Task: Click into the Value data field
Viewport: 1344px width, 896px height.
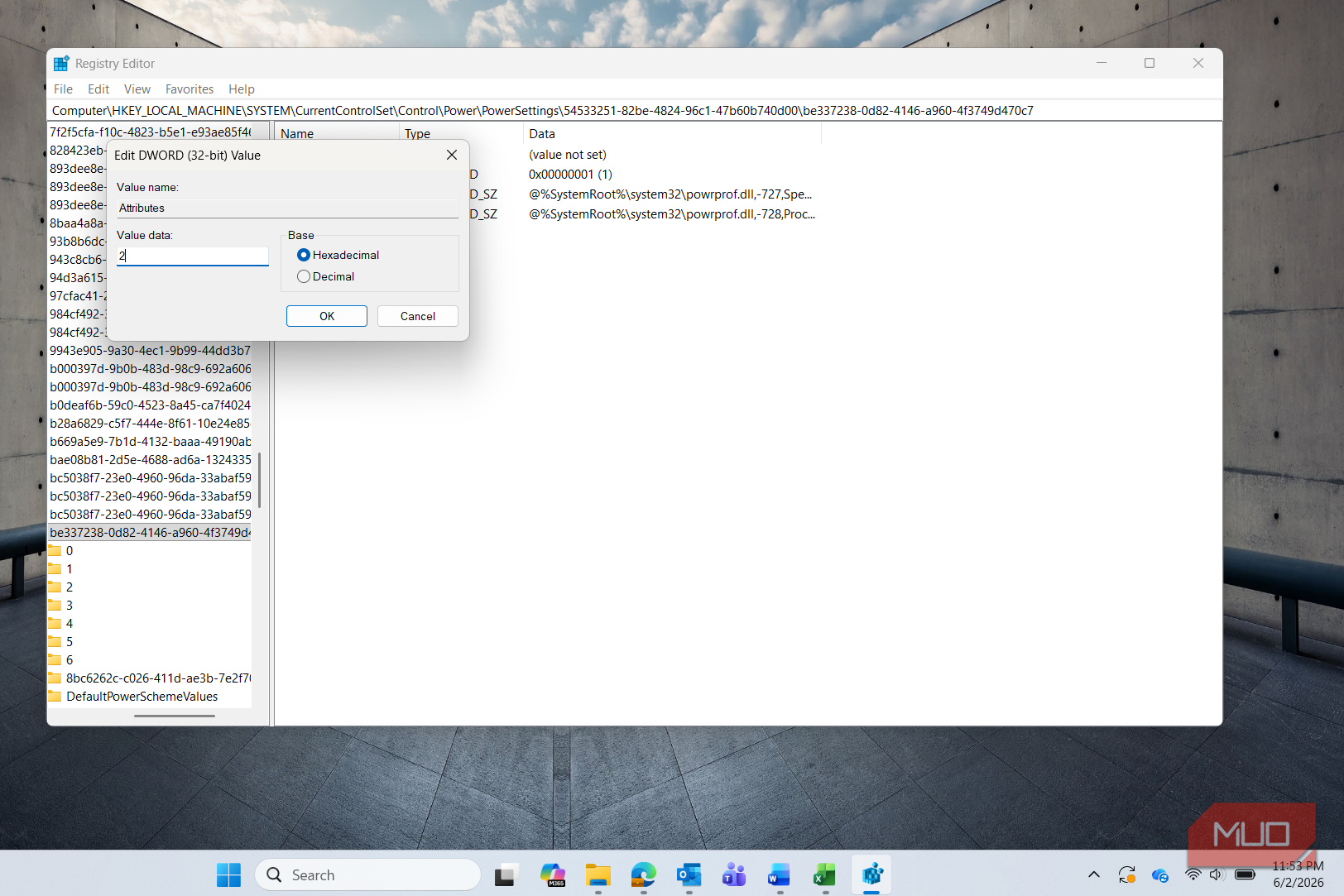Action: click(x=193, y=256)
